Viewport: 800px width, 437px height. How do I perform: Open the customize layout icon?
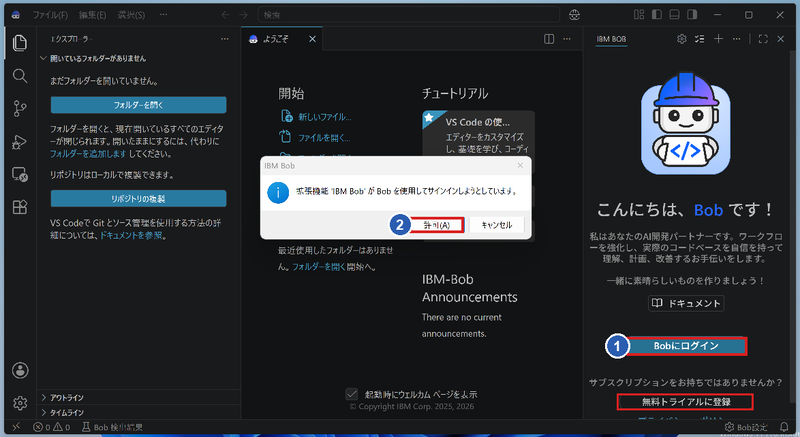click(639, 14)
